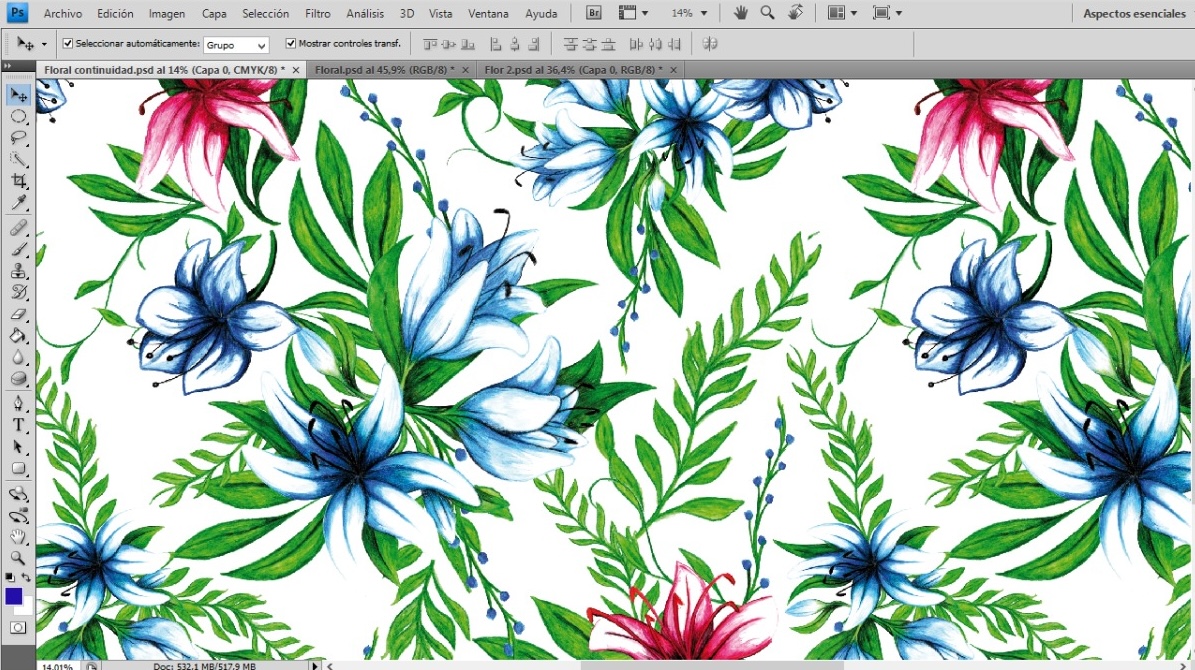Click the 14.01% zoom field in status bar
The height and width of the screenshot is (670, 1195).
point(57,665)
